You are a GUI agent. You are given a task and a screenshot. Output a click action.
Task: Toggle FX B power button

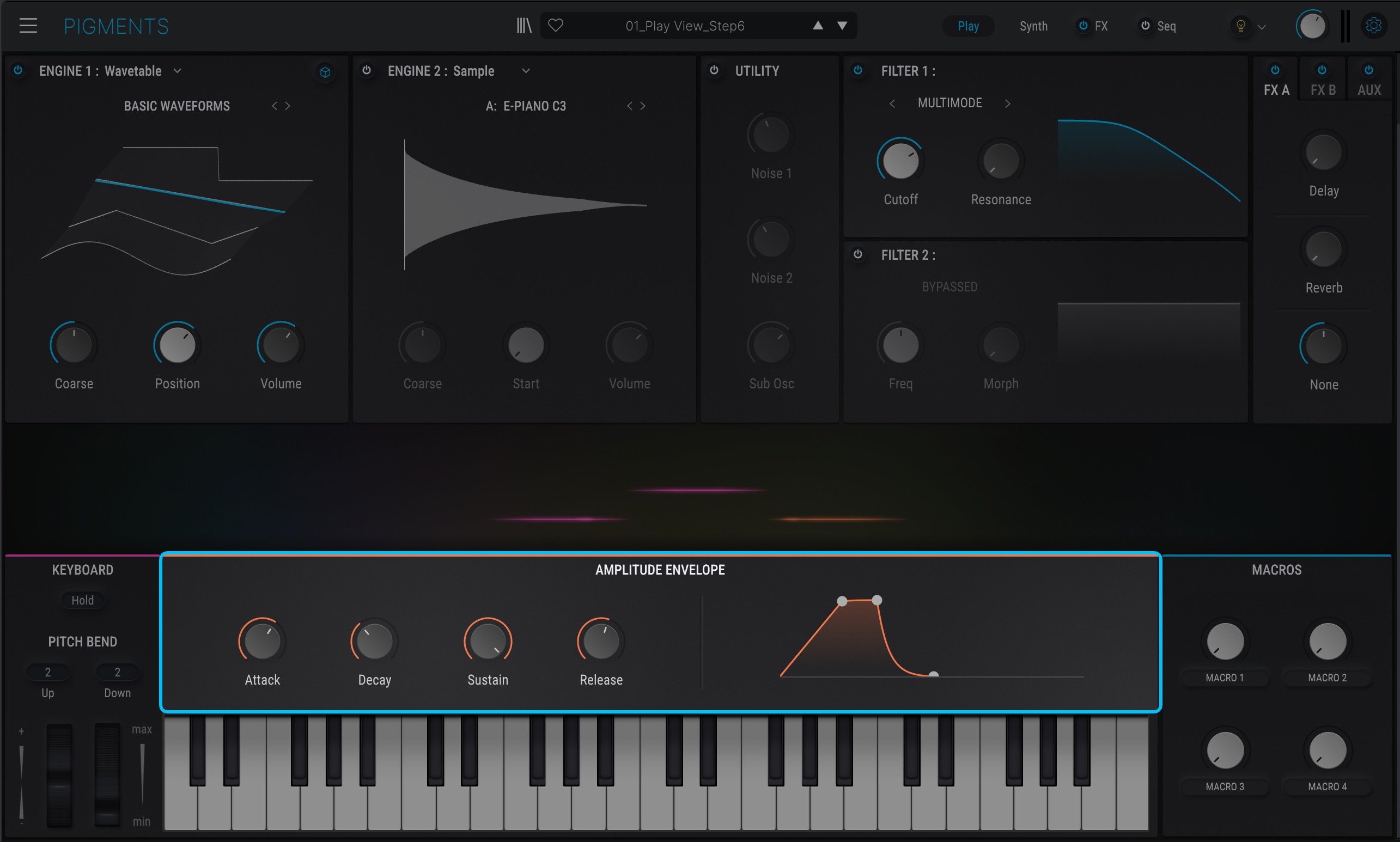1322,70
